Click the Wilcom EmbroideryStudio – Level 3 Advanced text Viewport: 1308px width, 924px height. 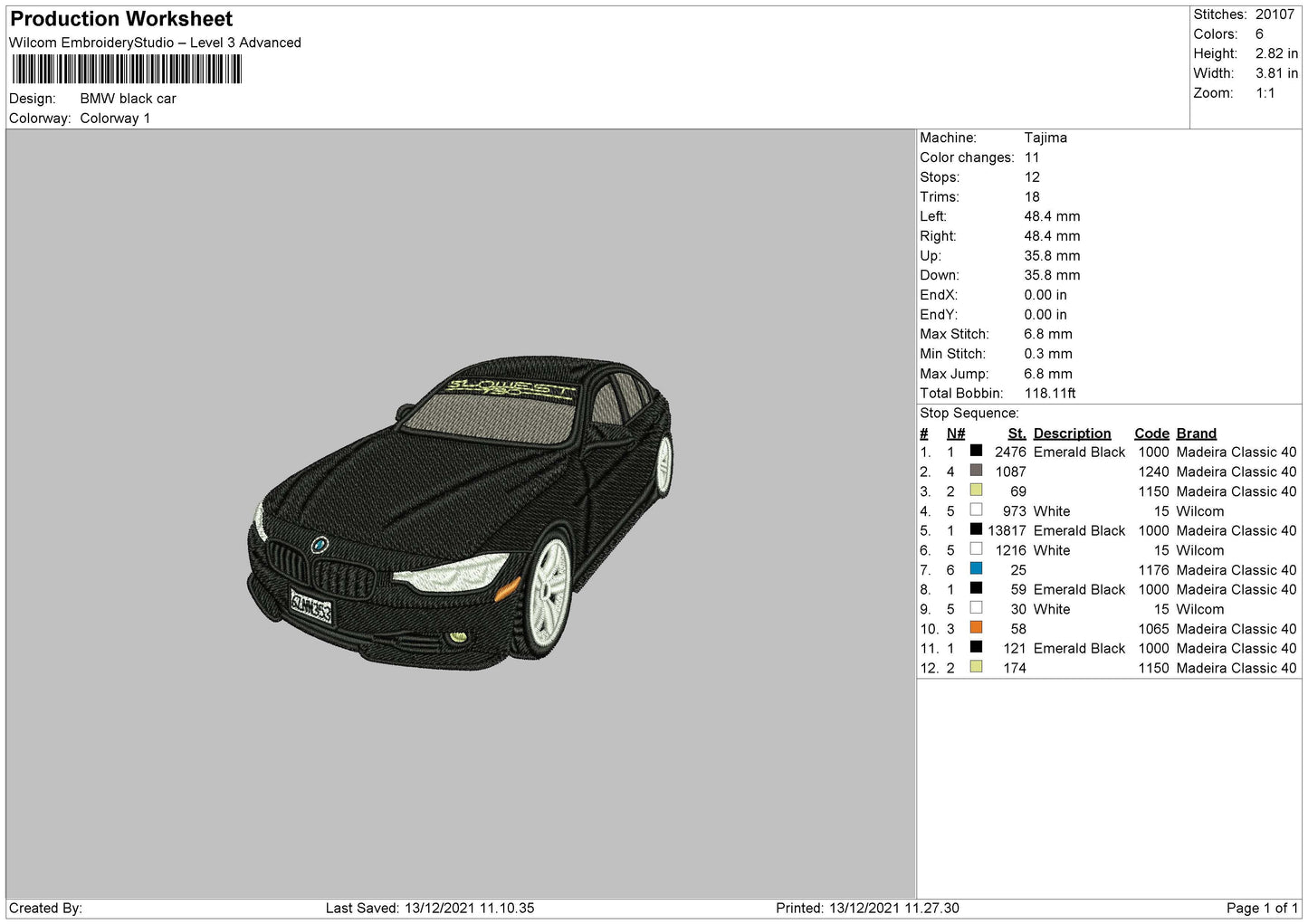(x=155, y=43)
